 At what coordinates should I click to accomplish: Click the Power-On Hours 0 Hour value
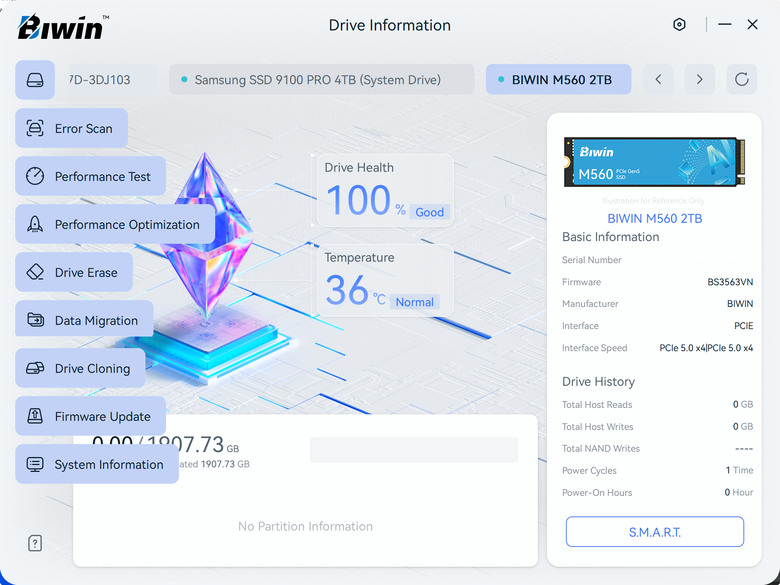coord(739,492)
